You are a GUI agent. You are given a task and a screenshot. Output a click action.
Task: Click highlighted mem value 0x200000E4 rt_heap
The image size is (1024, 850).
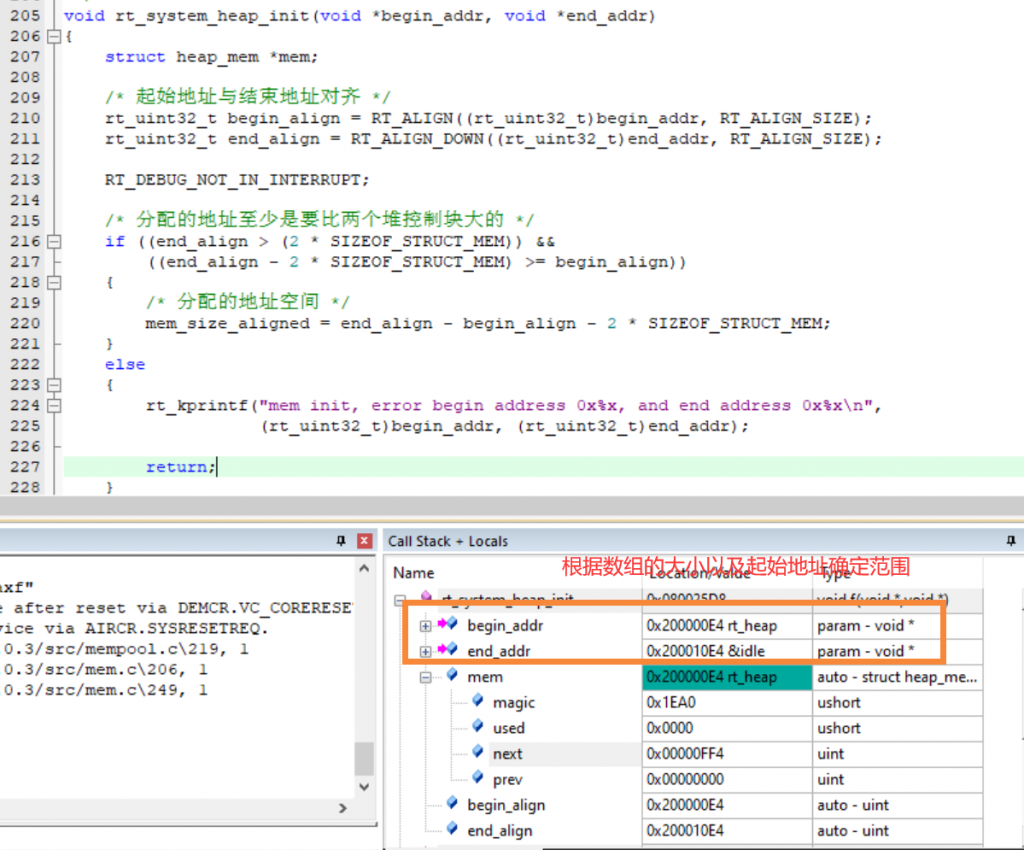coord(711,677)
